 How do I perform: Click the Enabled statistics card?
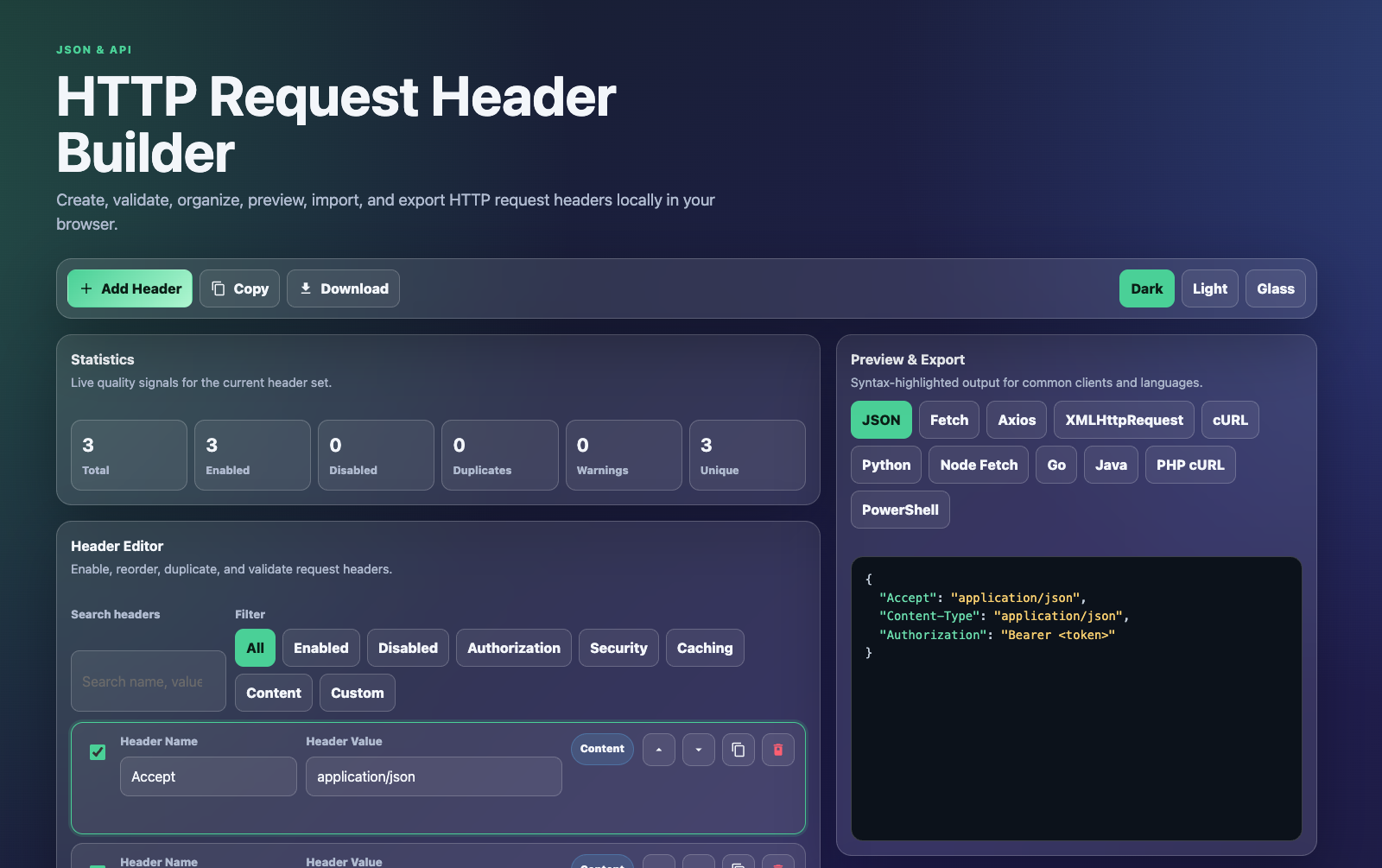coord(252,455)
